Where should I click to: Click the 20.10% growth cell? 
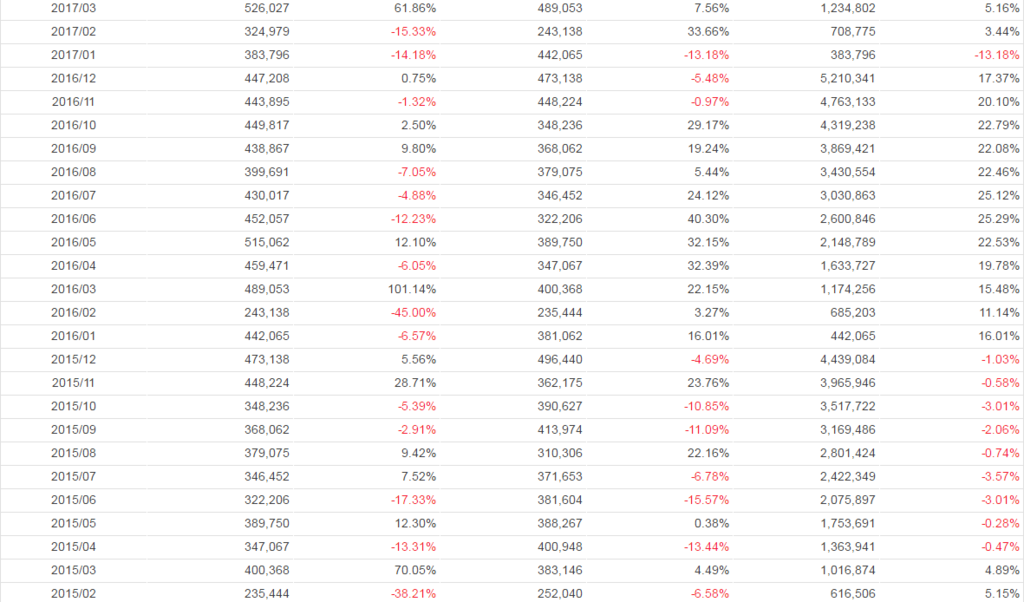(999, 101)
